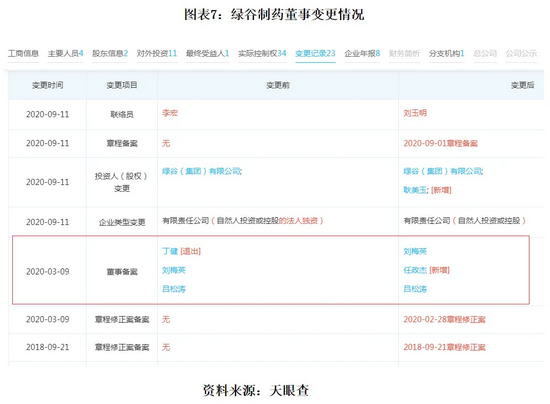Click 刘梅英 link in 变更前 column
Image resolution: width=550 pixels, height=404 pixels.
click(x=174, y=270)
